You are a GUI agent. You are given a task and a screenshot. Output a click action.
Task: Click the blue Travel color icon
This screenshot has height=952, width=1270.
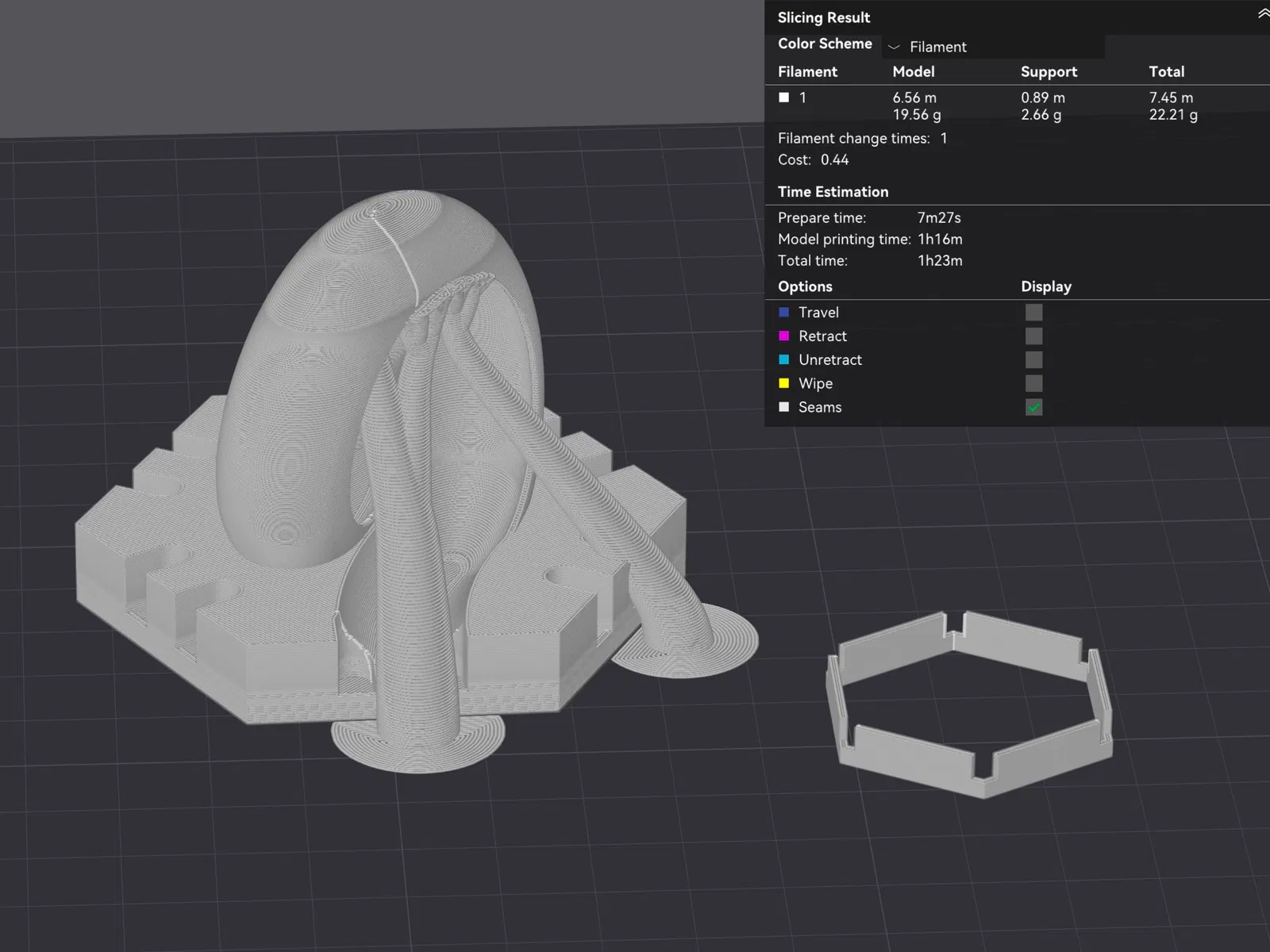pyautogui.click(x=784, y=313)
